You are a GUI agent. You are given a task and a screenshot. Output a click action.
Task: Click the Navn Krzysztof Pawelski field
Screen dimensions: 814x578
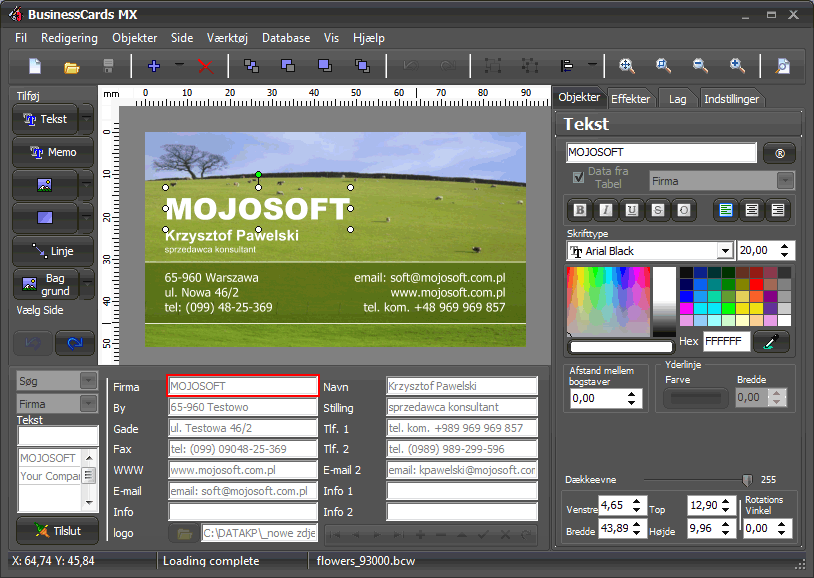tap(462, 386)
